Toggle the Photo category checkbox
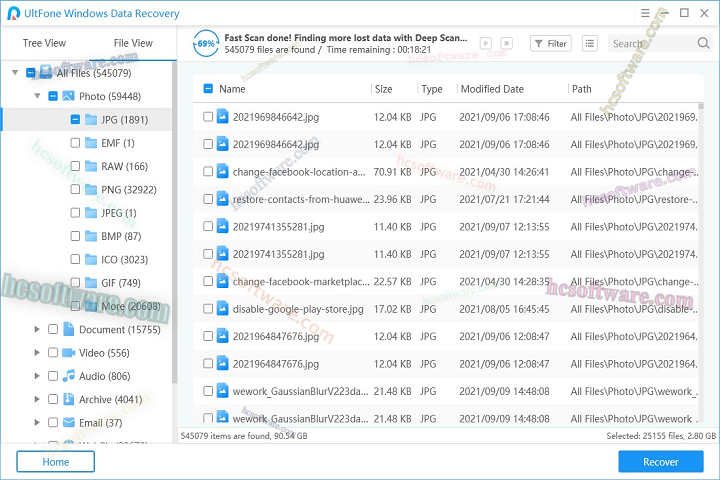The width and height of the screenshot is (720, 480). point(53,96)
